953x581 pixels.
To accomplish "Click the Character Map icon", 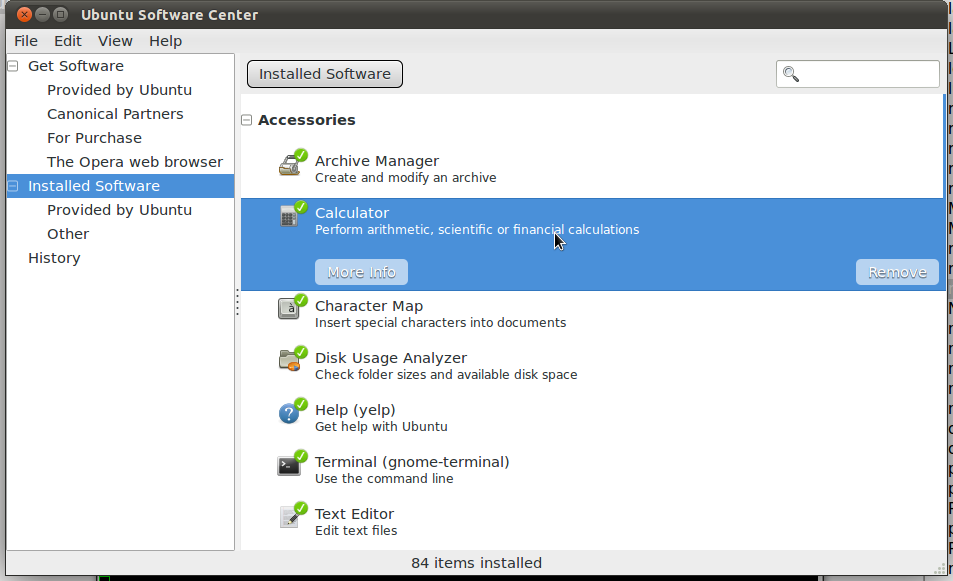I will 291,309.
